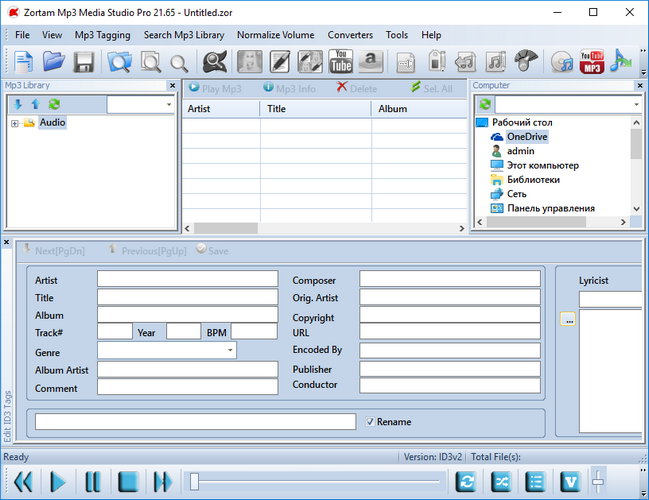Click the radiation fan toolbar icon
Image resolution: width=649 pixels, height=500 pixels.
click(x=526, y=61)
